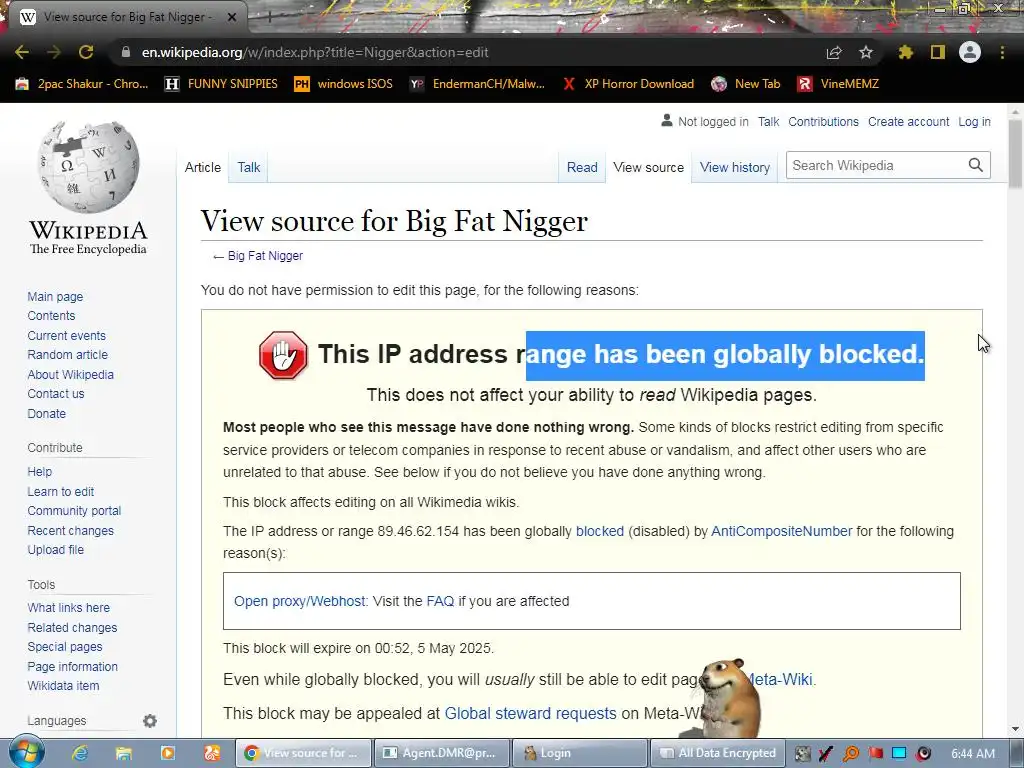This screenshot has width=1024, height=768.
Task: Launch Internet Explorer from the taskbar
Action: tap(80, 753)
